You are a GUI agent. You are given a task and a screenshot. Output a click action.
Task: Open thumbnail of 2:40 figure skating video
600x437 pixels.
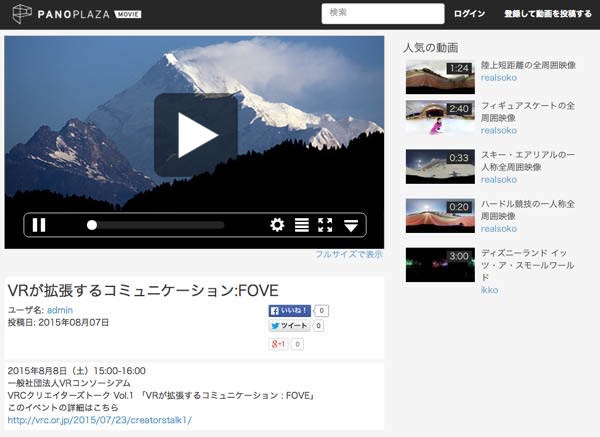tap(440, 117)
